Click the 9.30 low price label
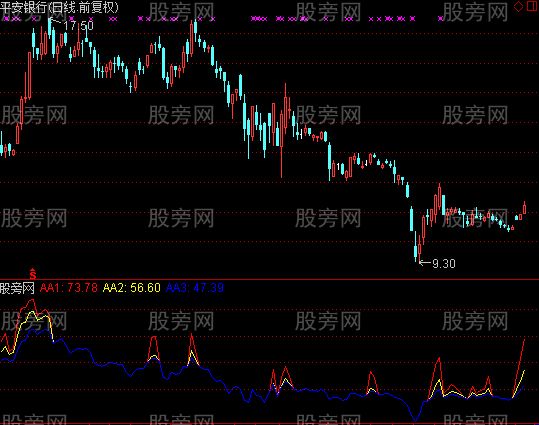 pos(444,264)
